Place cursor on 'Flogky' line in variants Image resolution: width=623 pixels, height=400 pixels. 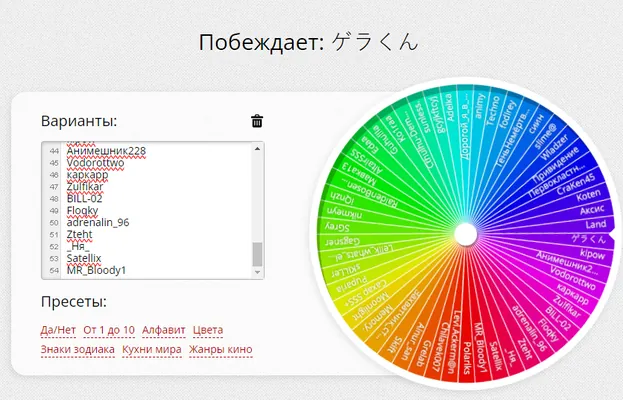point(82,211)
